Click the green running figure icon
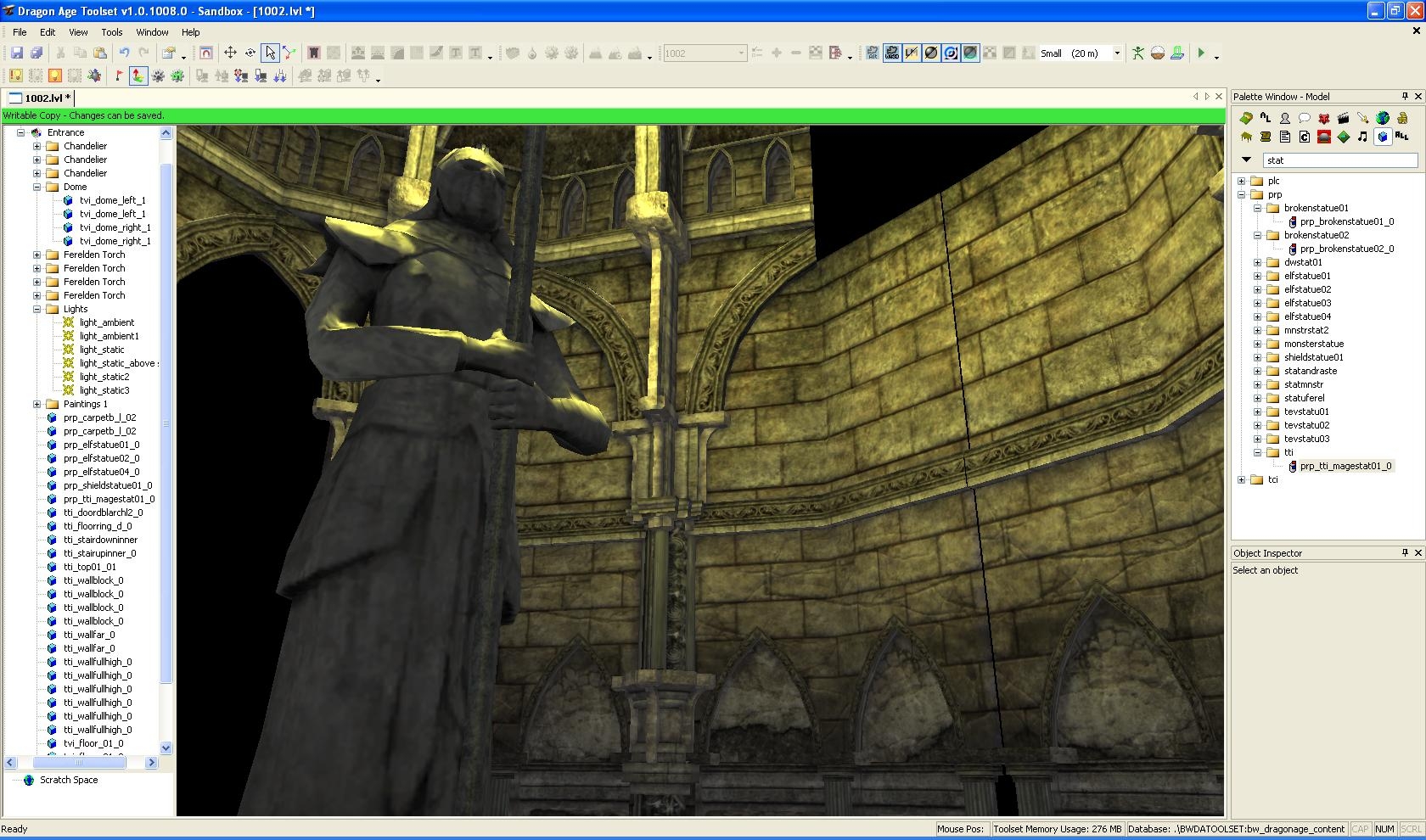Image resolution: width=1426 pixels, height=840 pixels. click(x=1137, y=53)
